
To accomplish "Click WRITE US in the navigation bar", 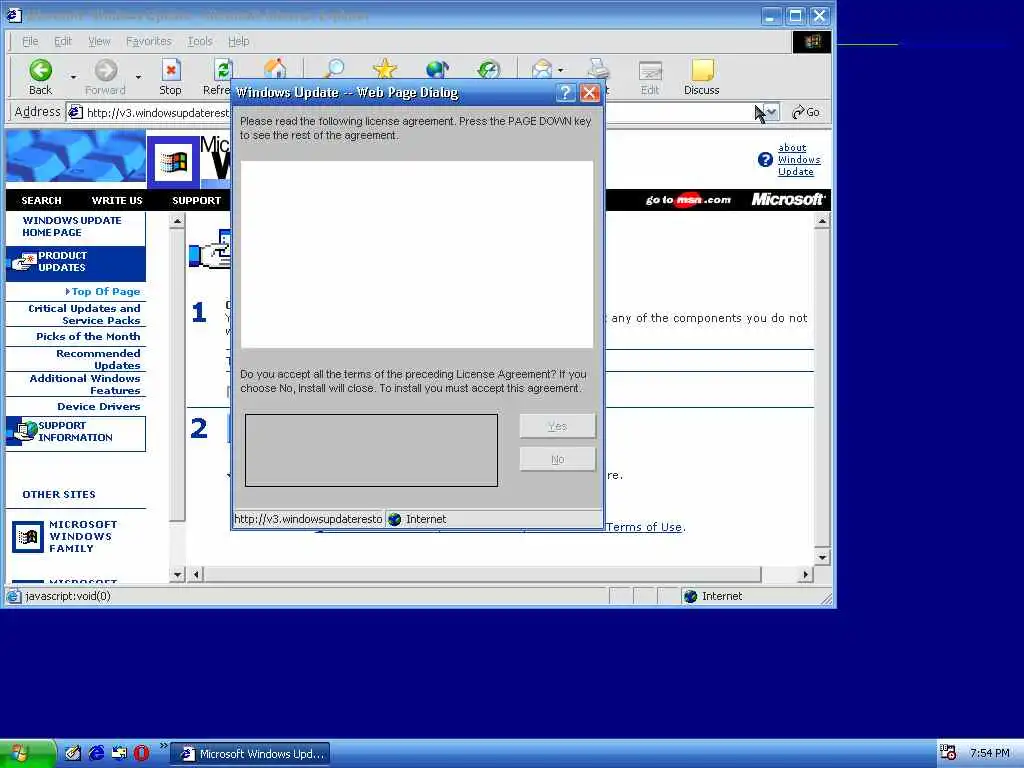I will pos(117,200).
